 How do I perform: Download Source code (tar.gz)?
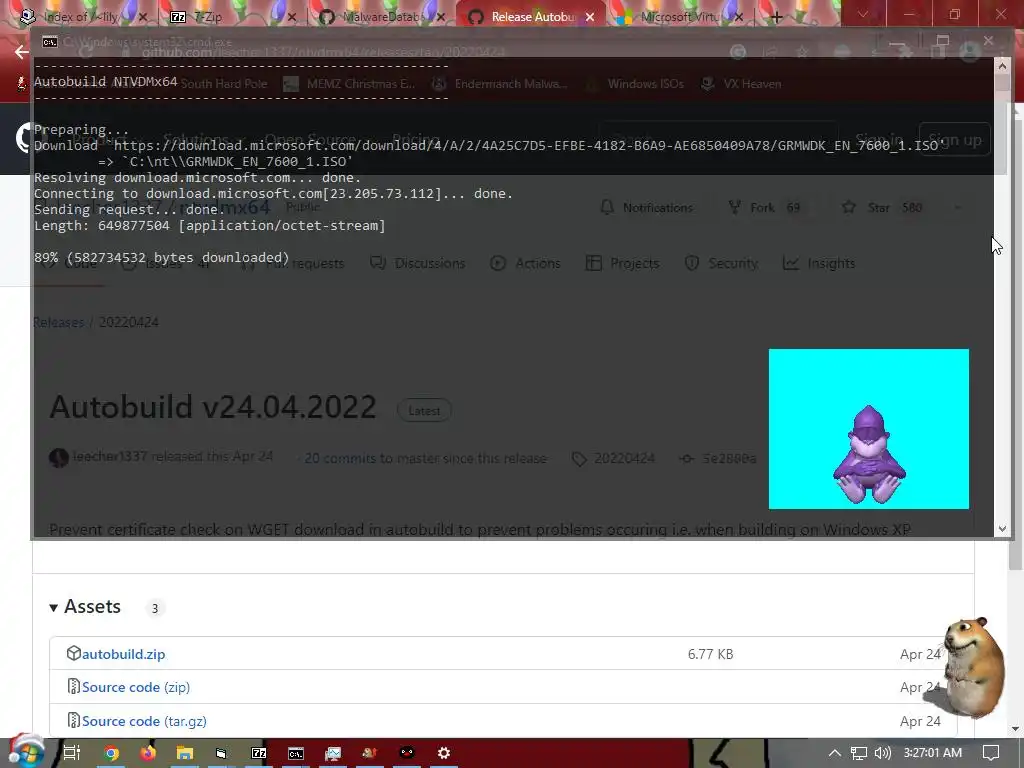[x=144, y=721]
